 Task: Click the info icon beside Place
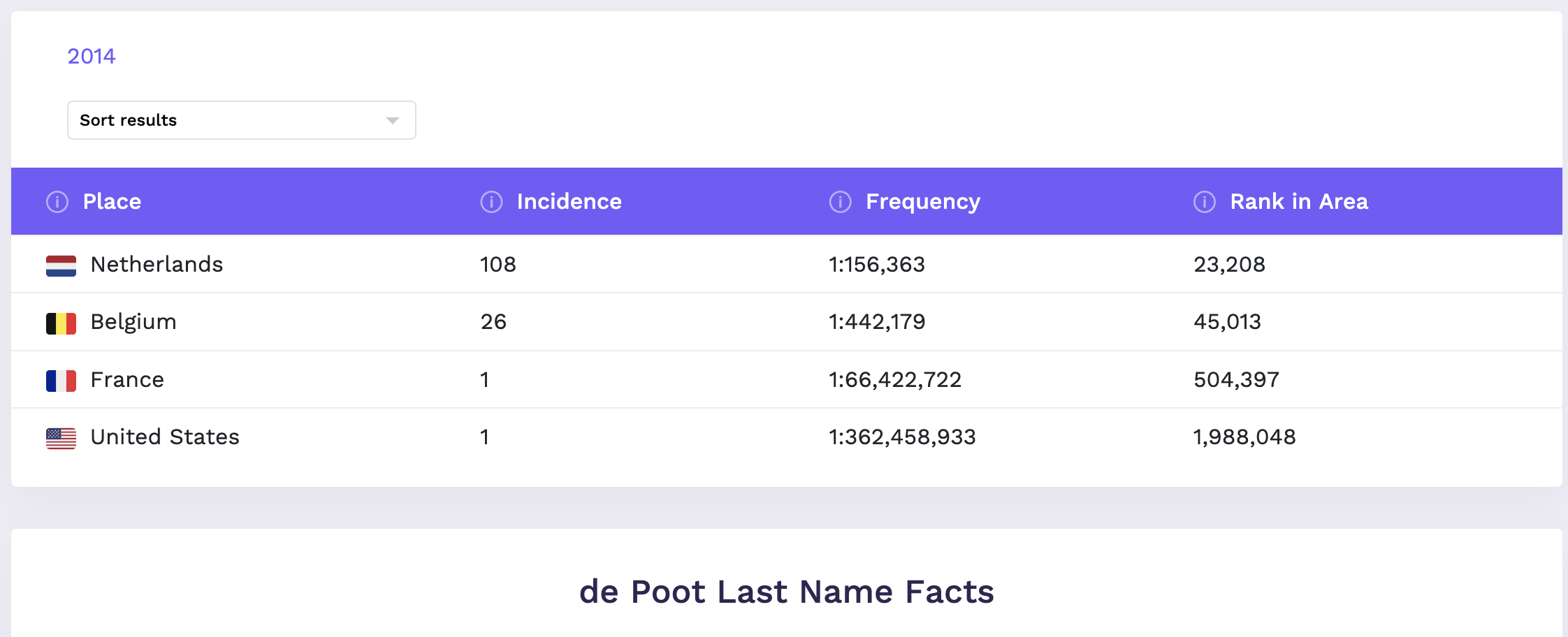[57, 202]
